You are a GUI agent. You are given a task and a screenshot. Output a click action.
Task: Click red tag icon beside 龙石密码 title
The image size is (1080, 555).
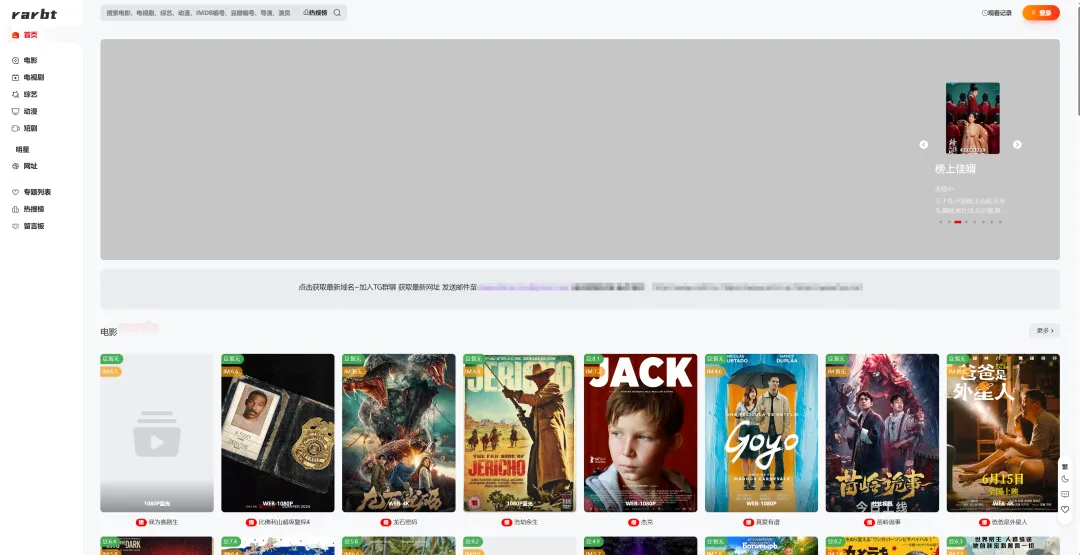(x=385, y=523)
